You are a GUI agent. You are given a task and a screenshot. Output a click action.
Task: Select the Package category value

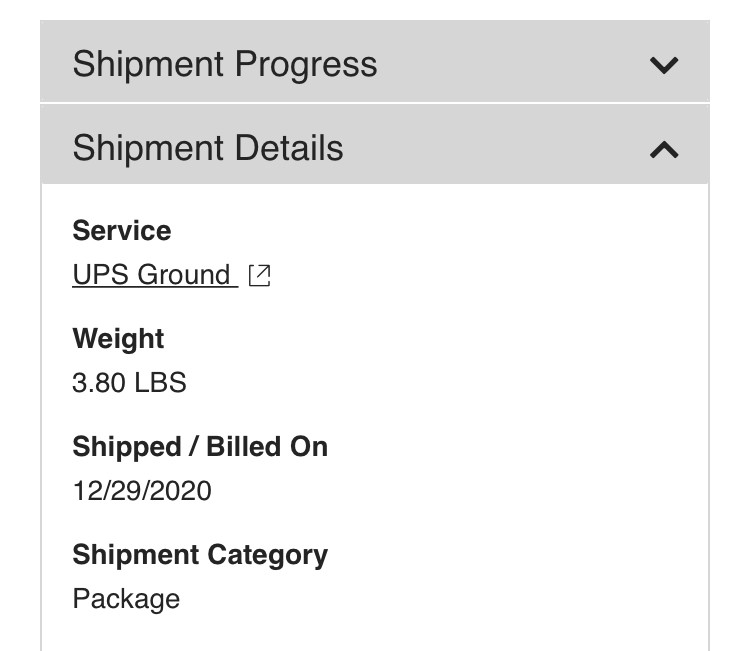(x=126, y=599)
